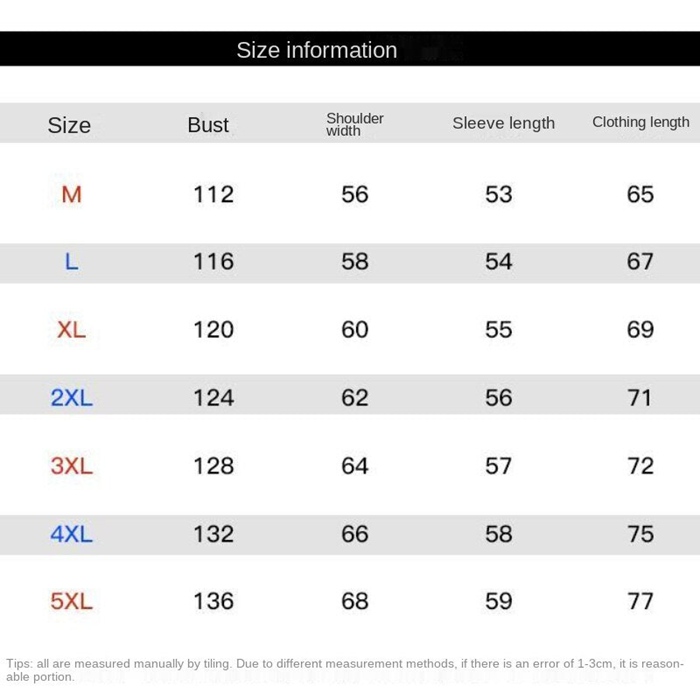Screen dimensions: 700x700
Task: Click bust value 112 in M row
Action: [x=213, y=195]
